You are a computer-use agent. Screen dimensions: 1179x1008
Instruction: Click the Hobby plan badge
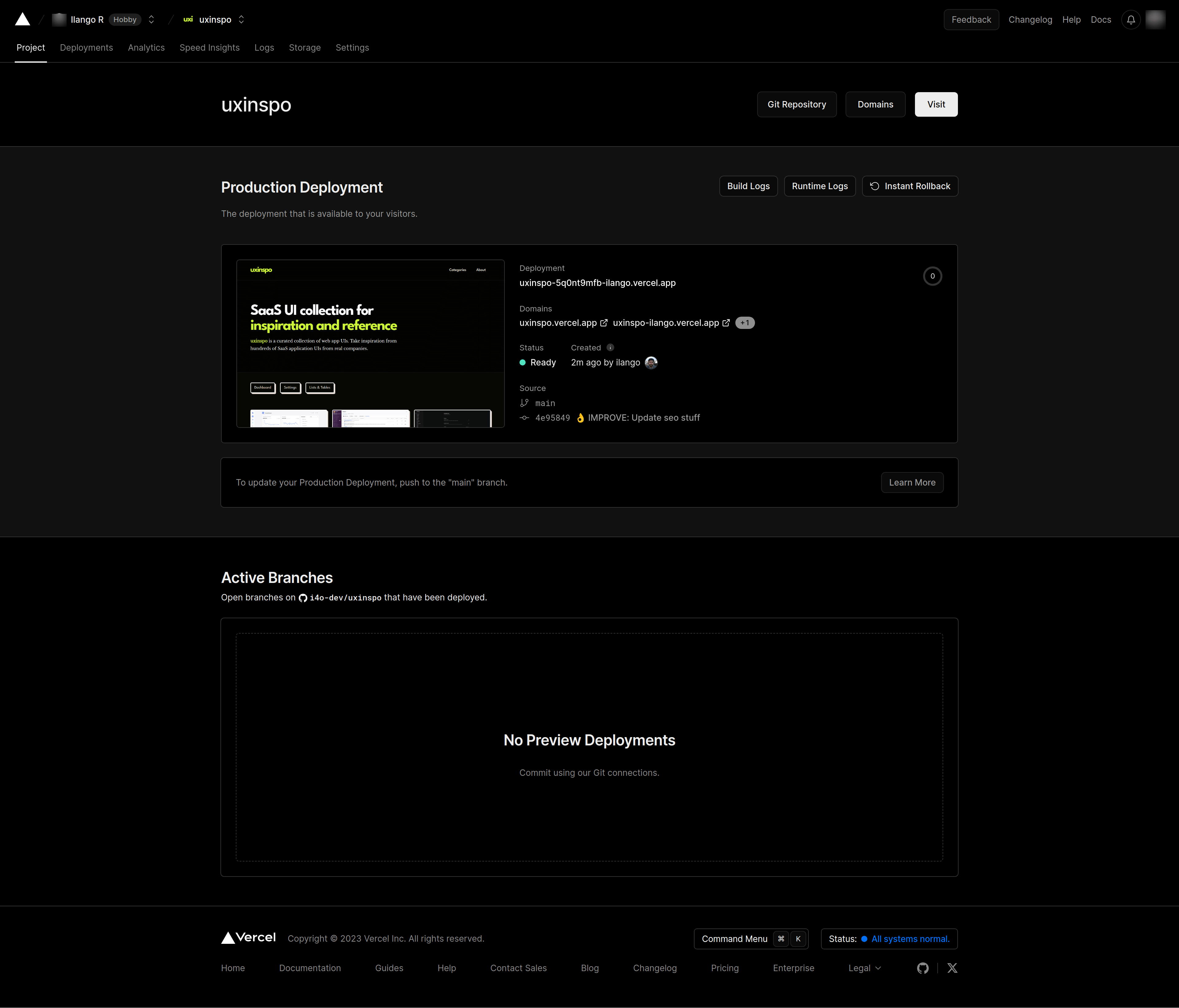125,19
